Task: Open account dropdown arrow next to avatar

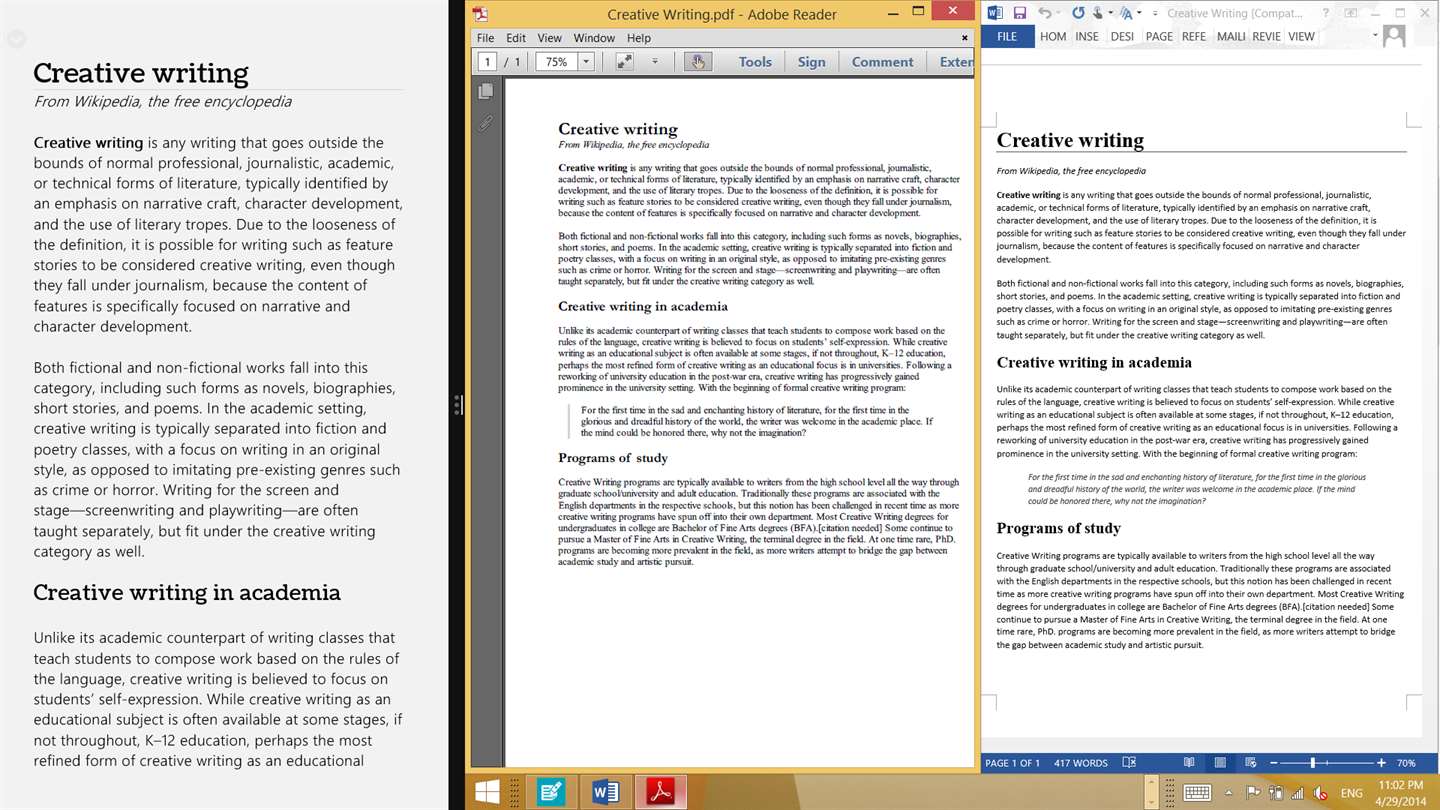Action: click(x=1375, y=36)
